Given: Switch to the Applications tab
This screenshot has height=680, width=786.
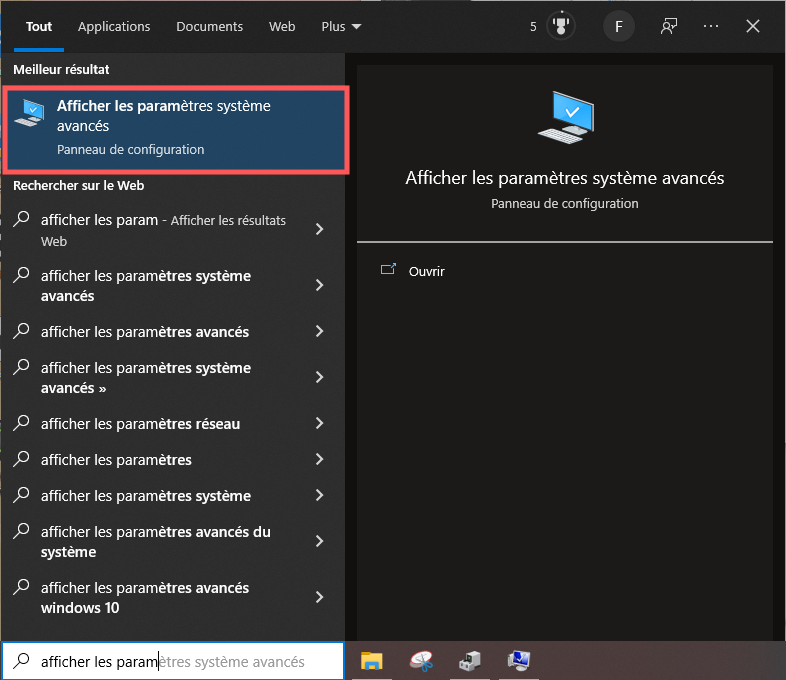Looking at the screenshot, I should [114, 27].
